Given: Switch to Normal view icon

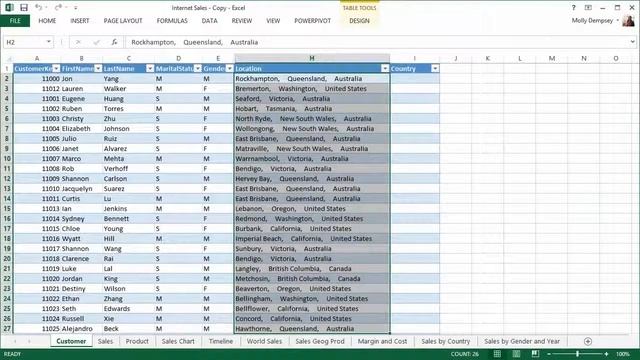Looking at the screenshot, I should coord(497,354).
